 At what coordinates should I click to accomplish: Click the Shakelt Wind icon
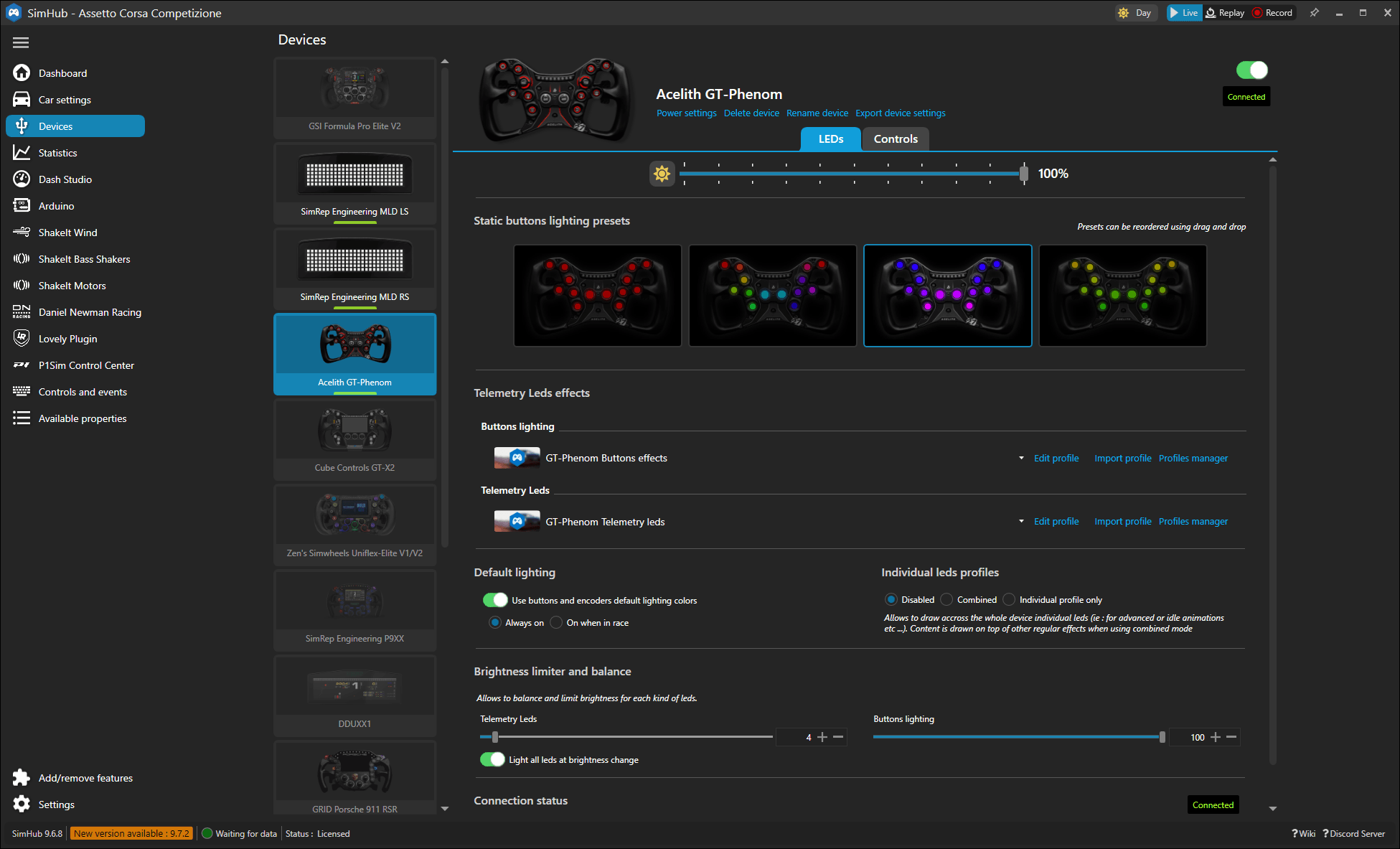click(x=22, y=233)
